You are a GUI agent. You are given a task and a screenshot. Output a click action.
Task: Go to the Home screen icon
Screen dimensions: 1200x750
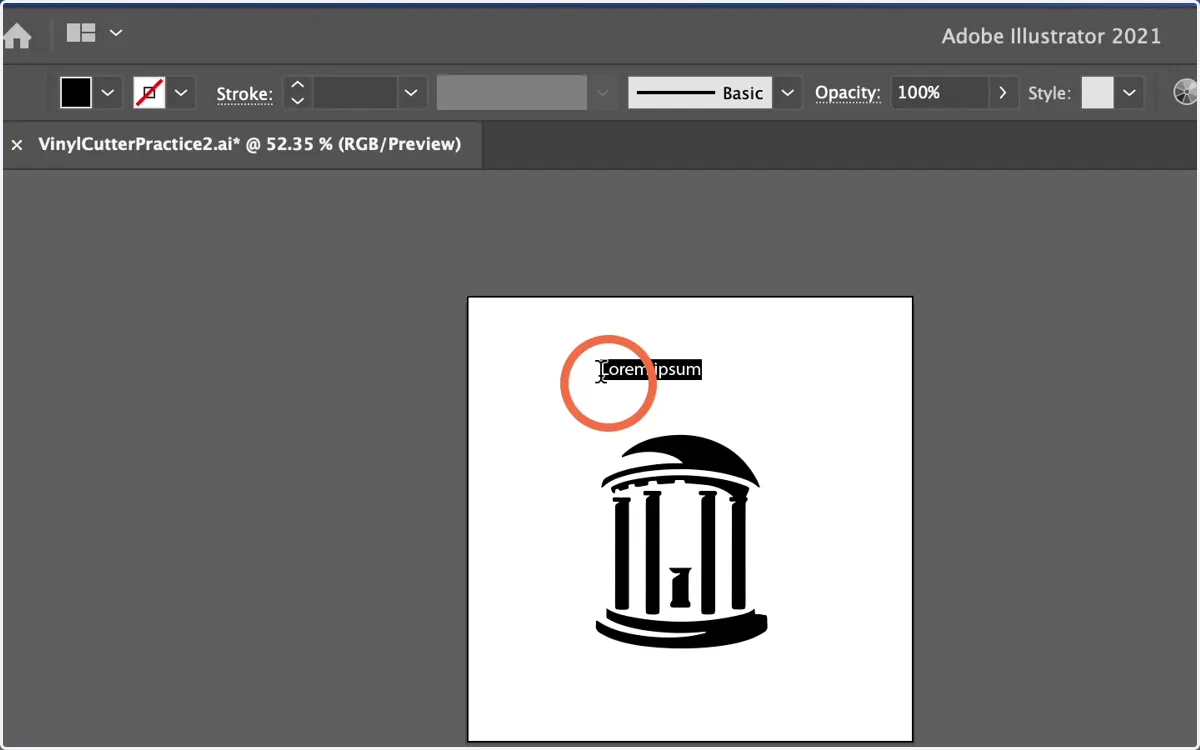(x=16, y=36)
